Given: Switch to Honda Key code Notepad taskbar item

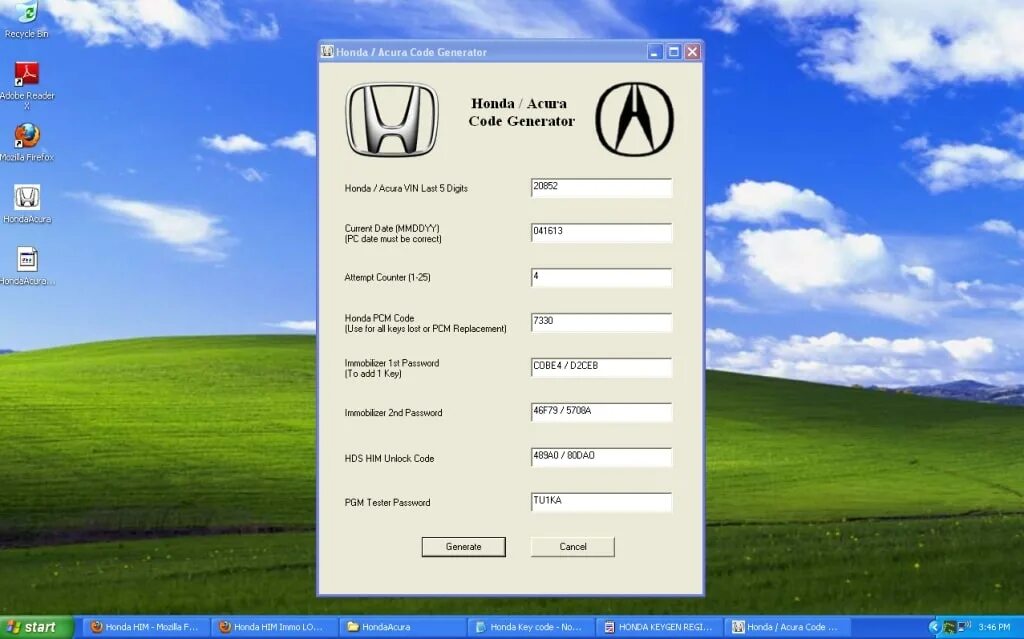Looking at the screenshot, I should point(530,627).
